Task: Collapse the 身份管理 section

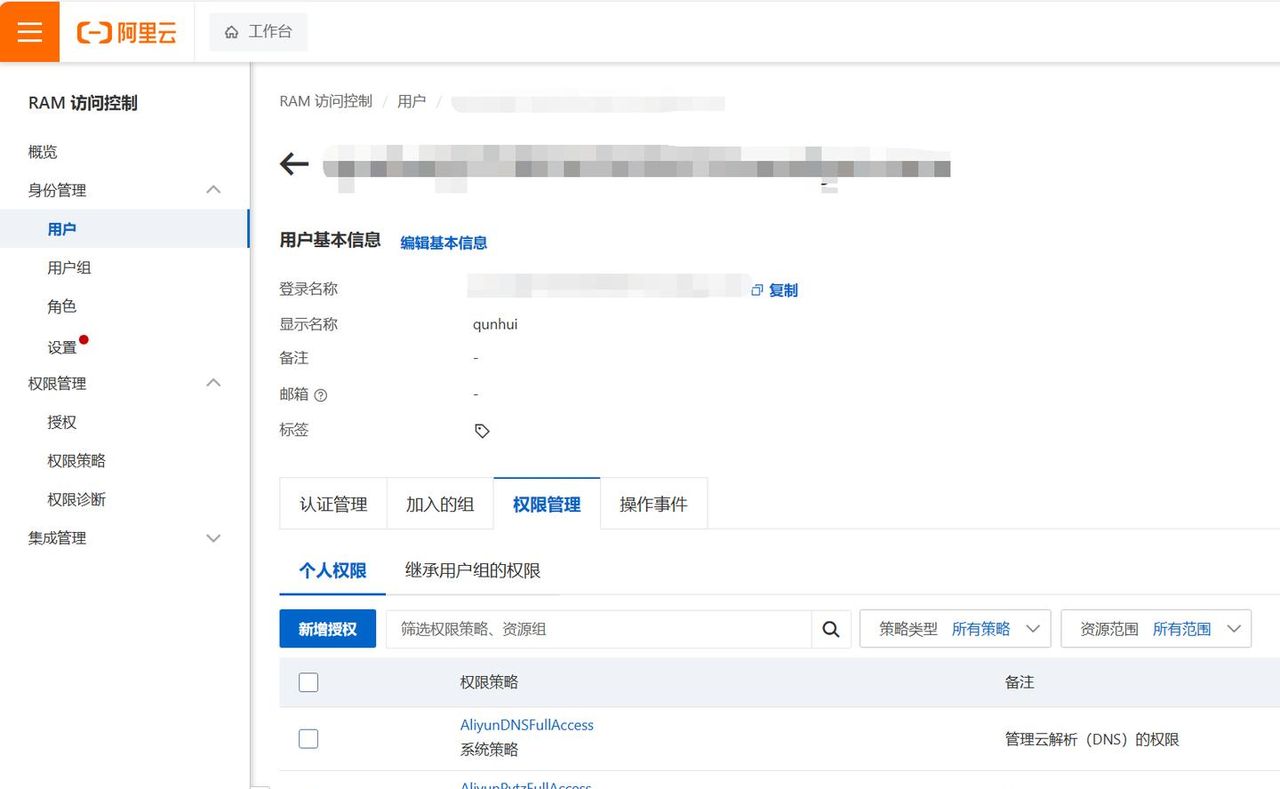Action: pyautogui.click(x=213, y=190)
